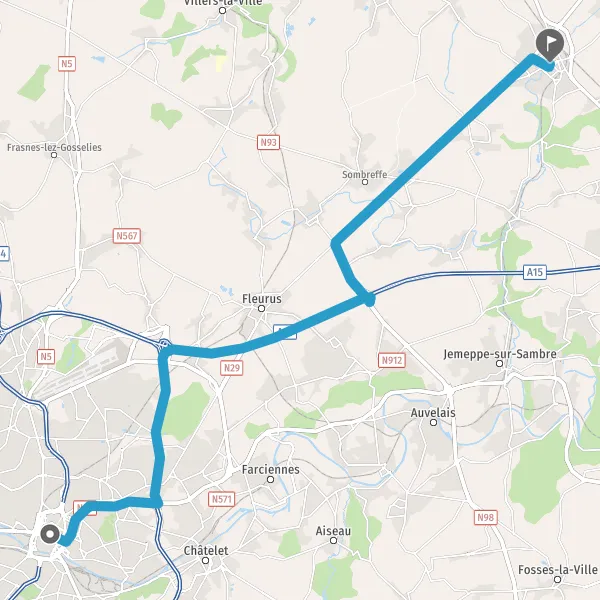Select the Fosses-la-Ville town label
Screen dimensions: 600x600
click(558, 570)
